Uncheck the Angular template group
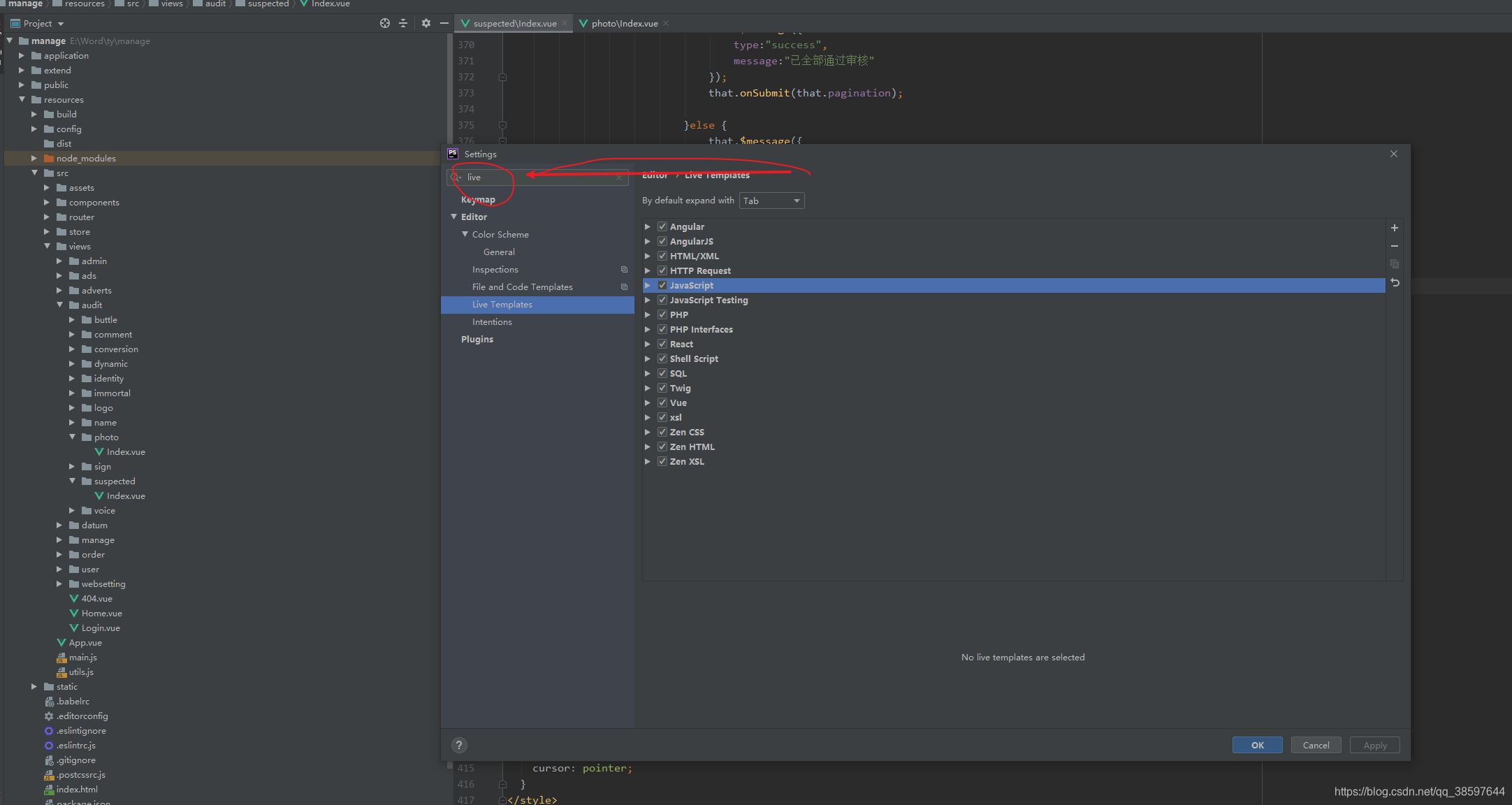This screenshot has height=805, width=1512. coord(662,226)
